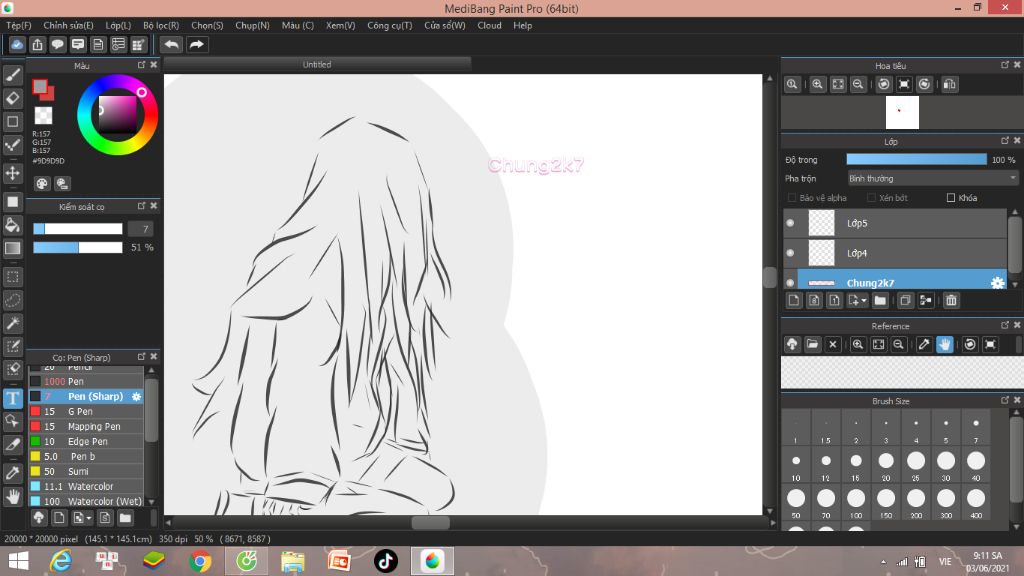
Task: Toggle visibility of Lớp5 layer
Action: pyautogui.click(x=790, y=223)
